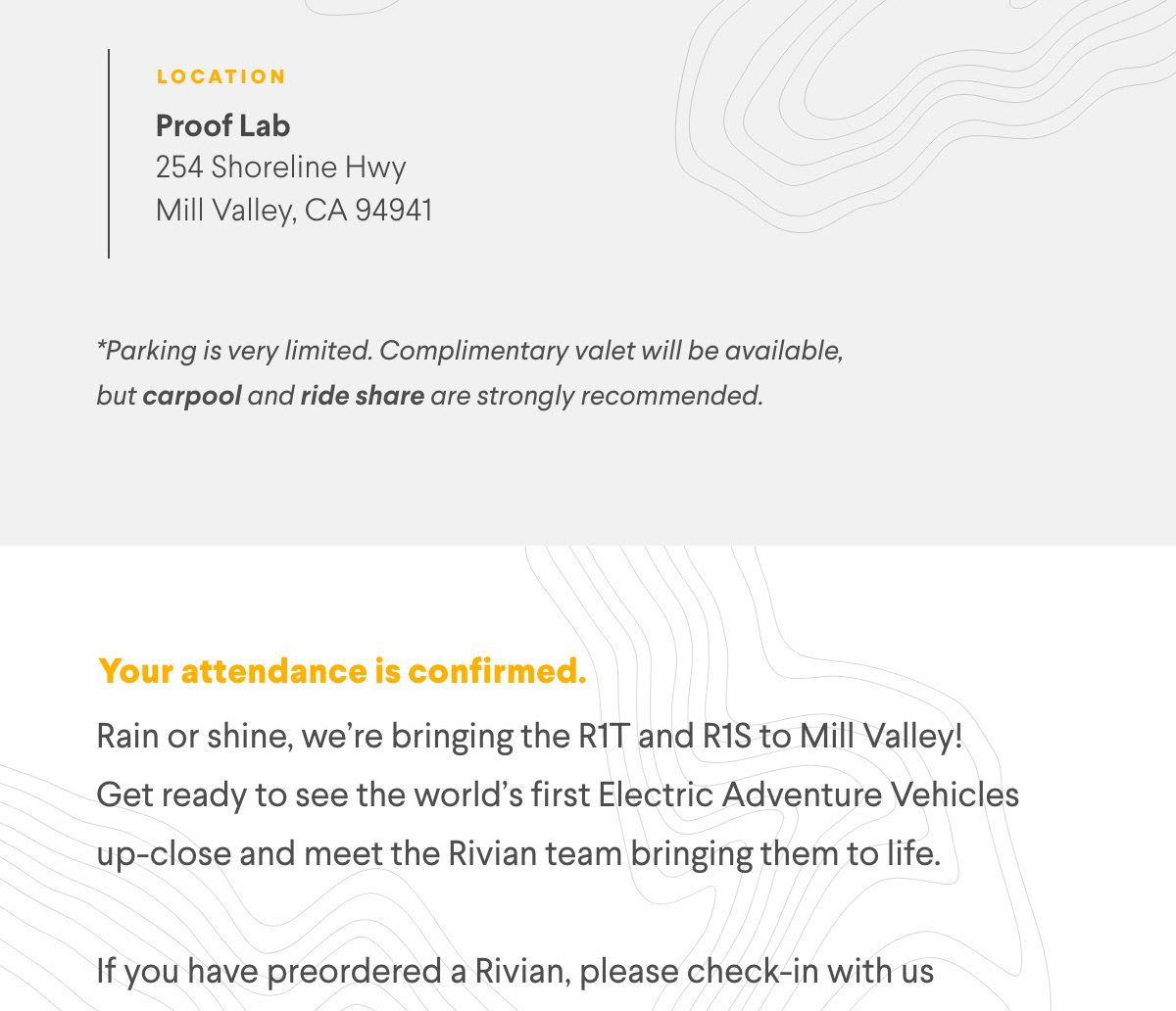Click the Rain or shine phrase

[x=194, y=736]
